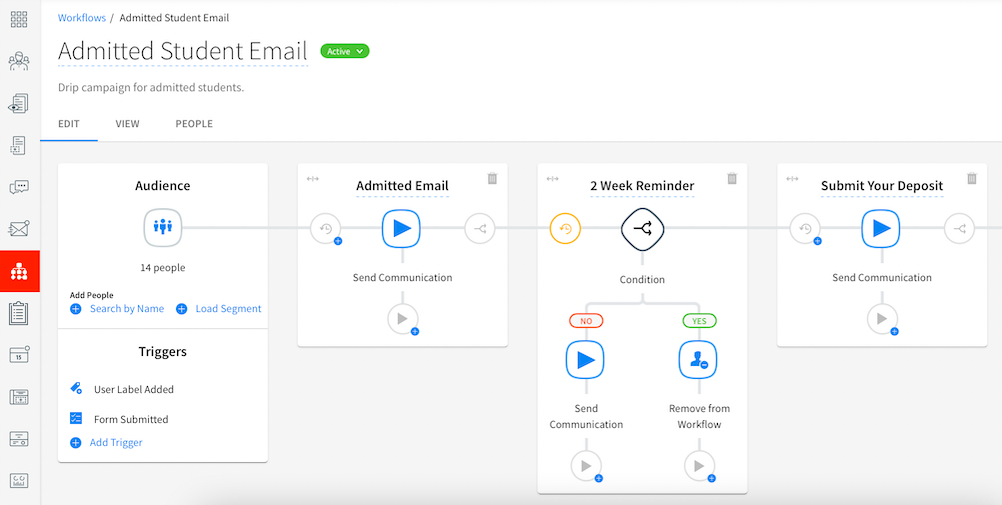
Task: Click the NO branch label
Action: pos(585,320)
